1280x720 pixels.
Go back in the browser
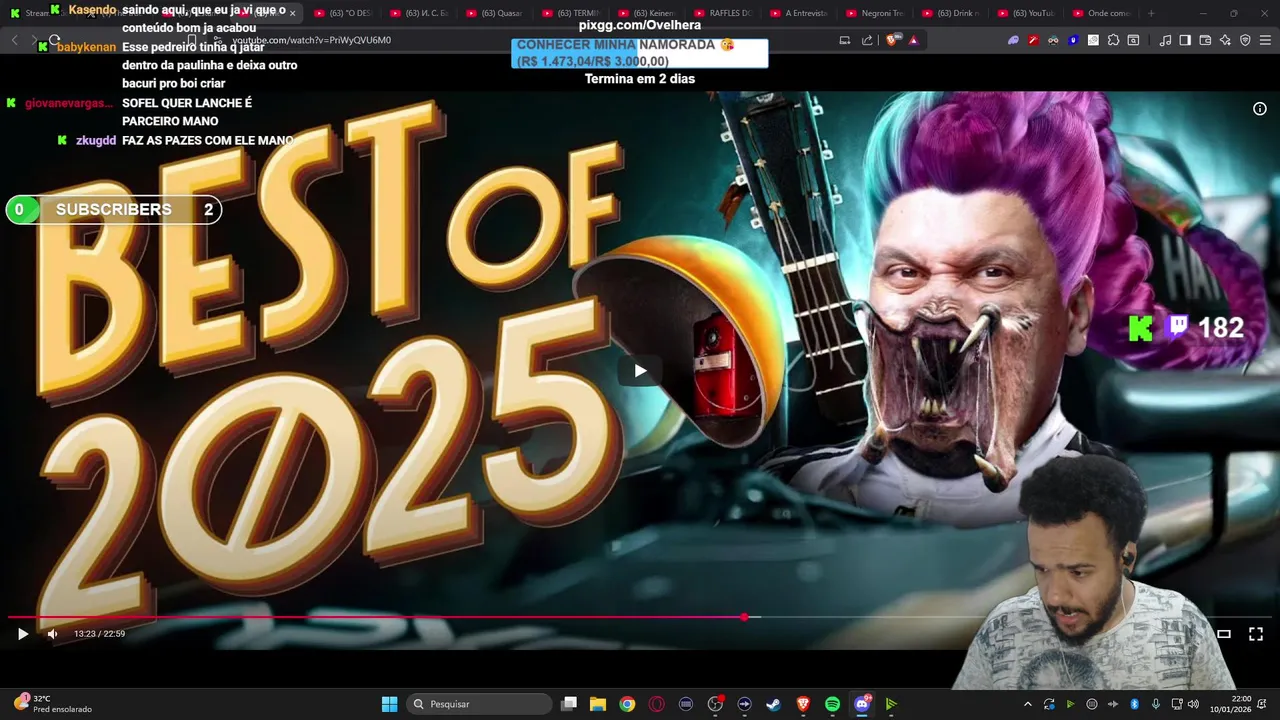pyautogui.click(x=14, y=40)
